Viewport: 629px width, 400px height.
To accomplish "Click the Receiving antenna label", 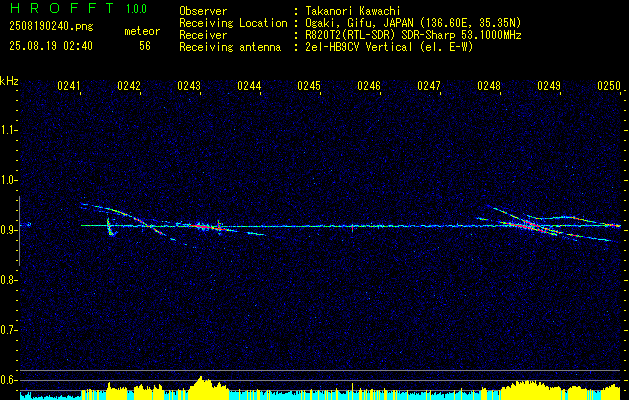I will (230, 47).
